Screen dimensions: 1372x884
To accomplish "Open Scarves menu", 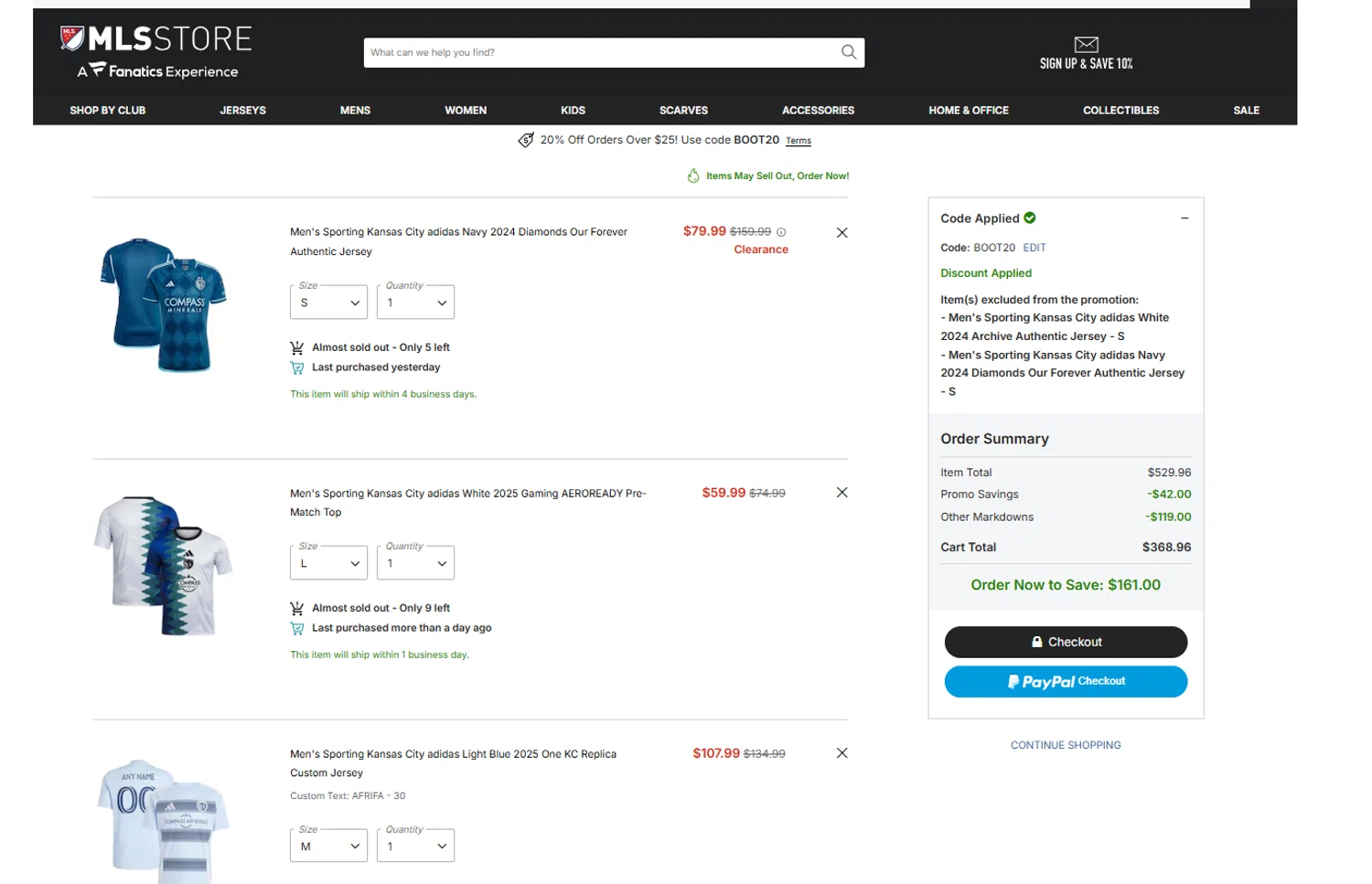I will [683, 111].
